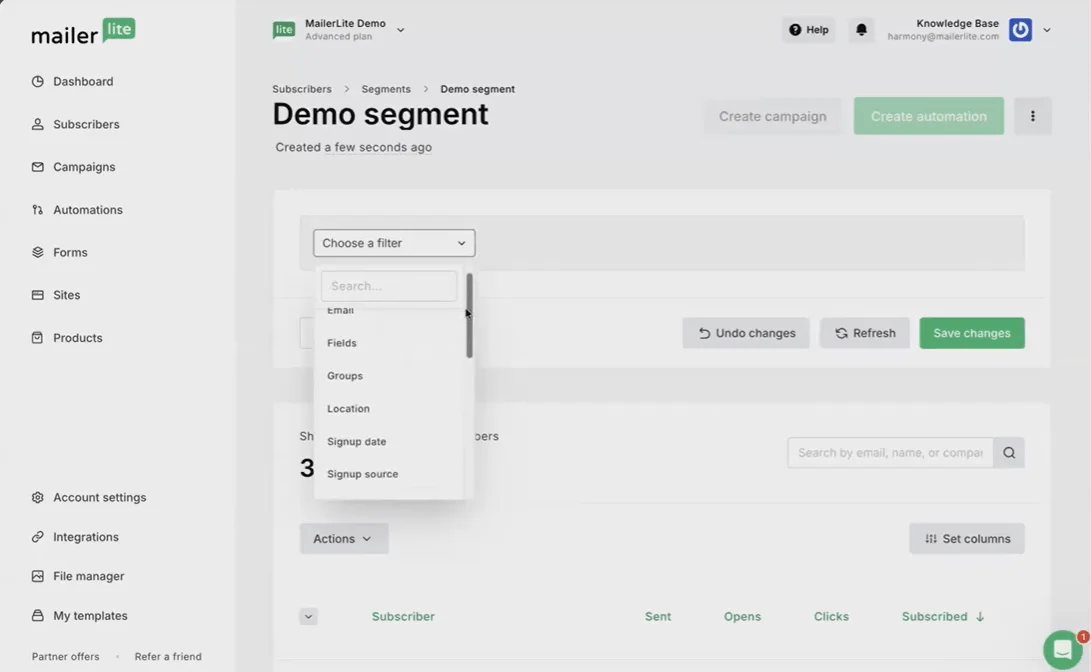Click the File manager image icon
The width and height of the screenshot is (1091, 672).
click(x=38, y=576)
